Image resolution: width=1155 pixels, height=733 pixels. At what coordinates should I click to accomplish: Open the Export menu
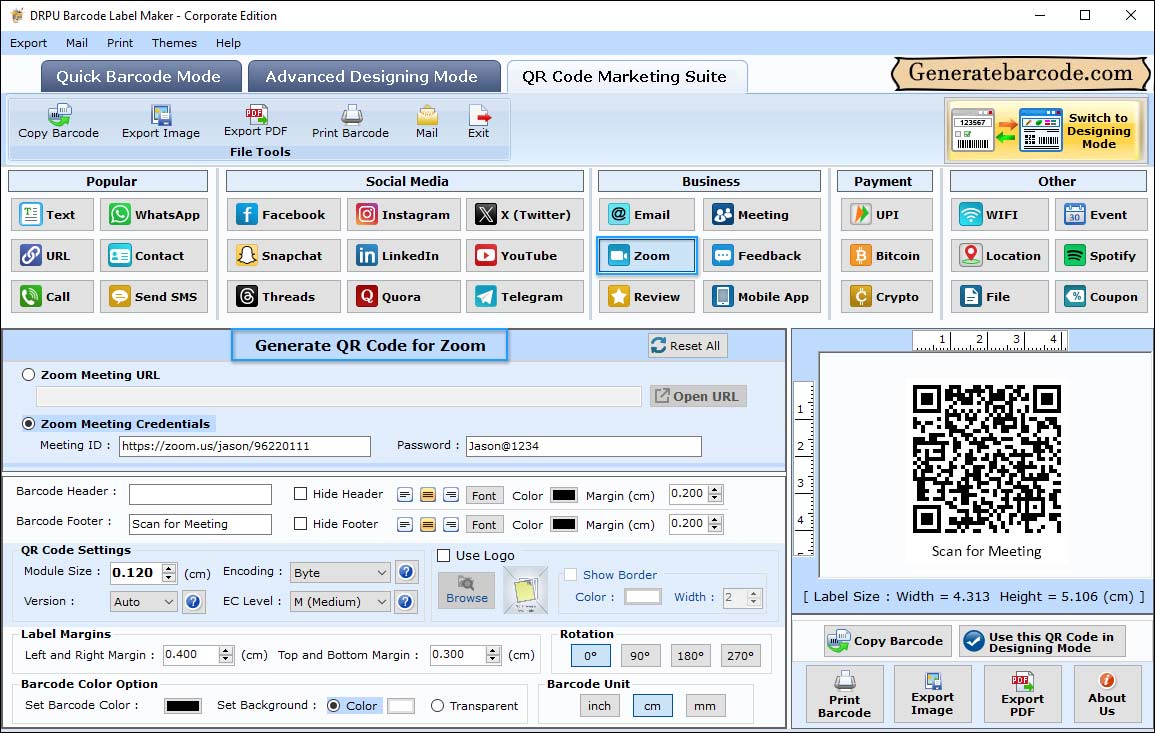tap(29, 43)
